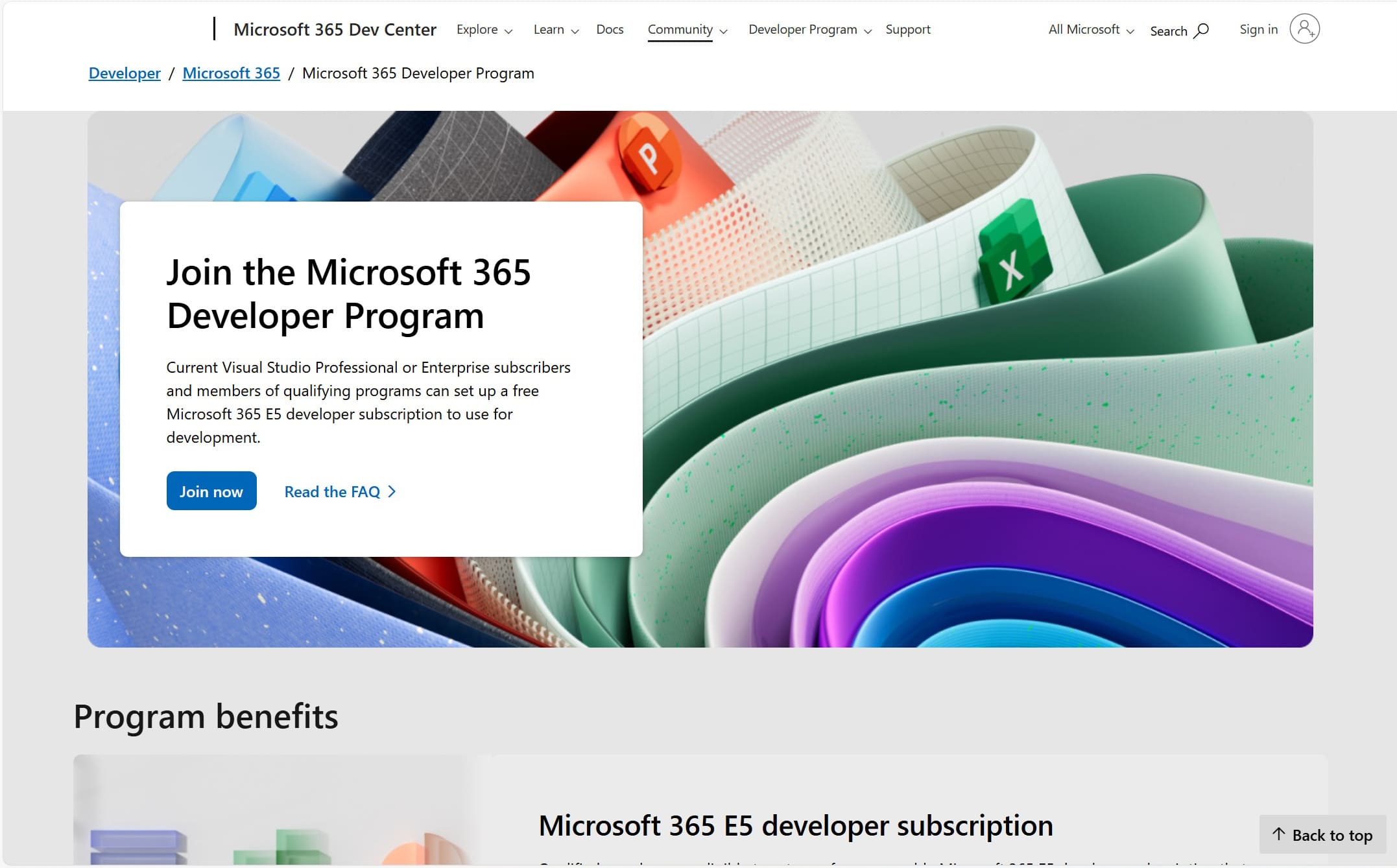Open the Developer Program menu

[x=809, y=28]
